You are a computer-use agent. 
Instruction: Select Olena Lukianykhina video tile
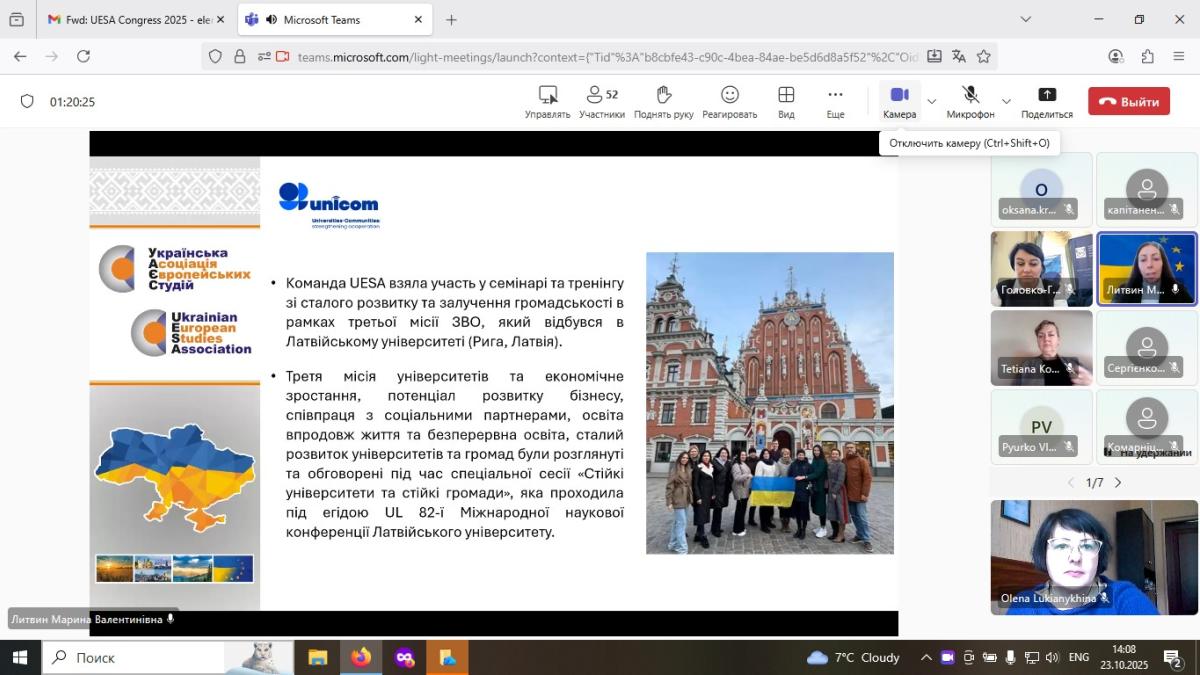pyautogui.click(x=1093, y=557)
